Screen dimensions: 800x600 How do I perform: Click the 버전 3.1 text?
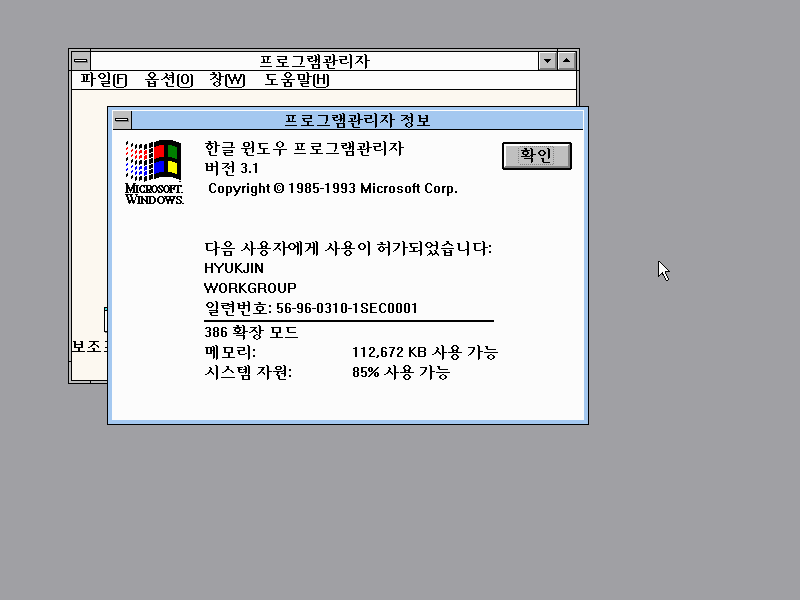tap(231, 168)
